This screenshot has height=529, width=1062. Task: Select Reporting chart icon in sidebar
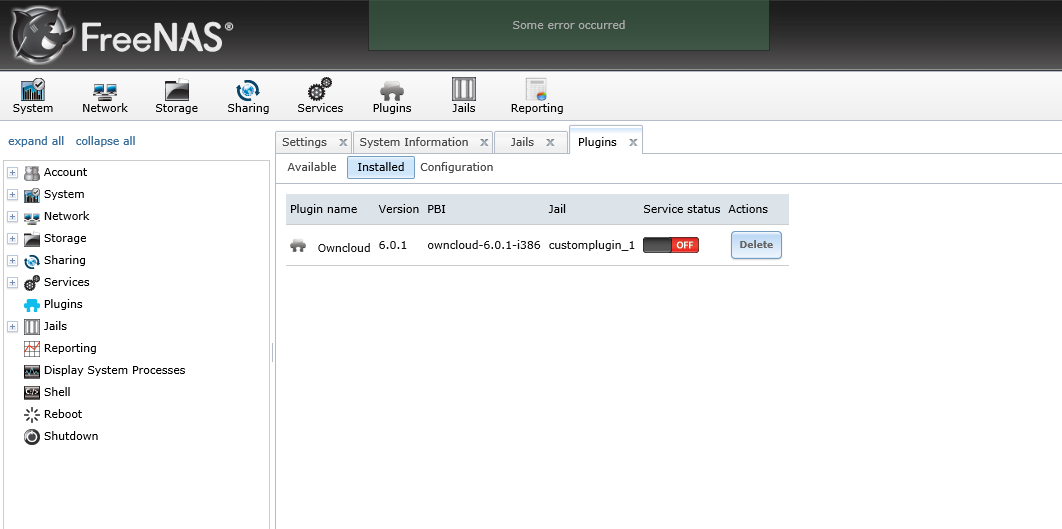coord(32,349)
